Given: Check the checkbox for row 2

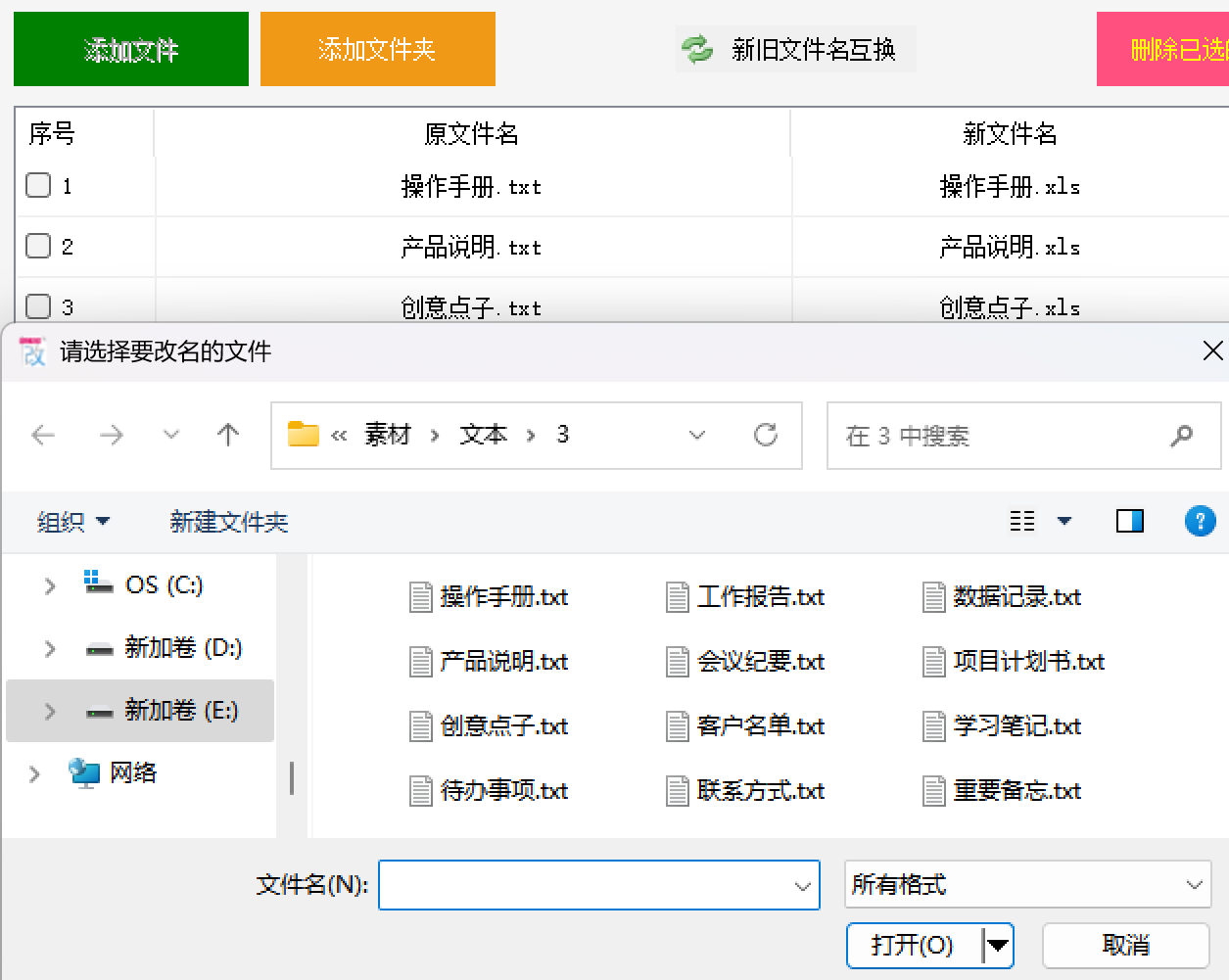Looking at the screenshot, I should 35,246.
